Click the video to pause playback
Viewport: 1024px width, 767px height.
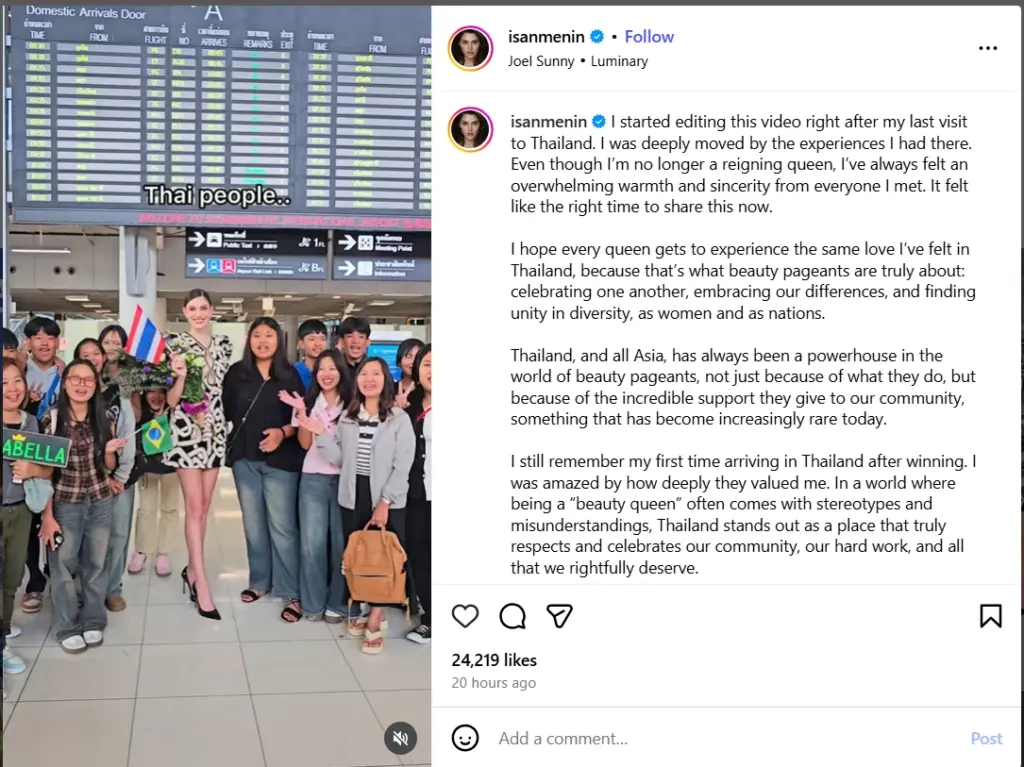click(217, 385)
